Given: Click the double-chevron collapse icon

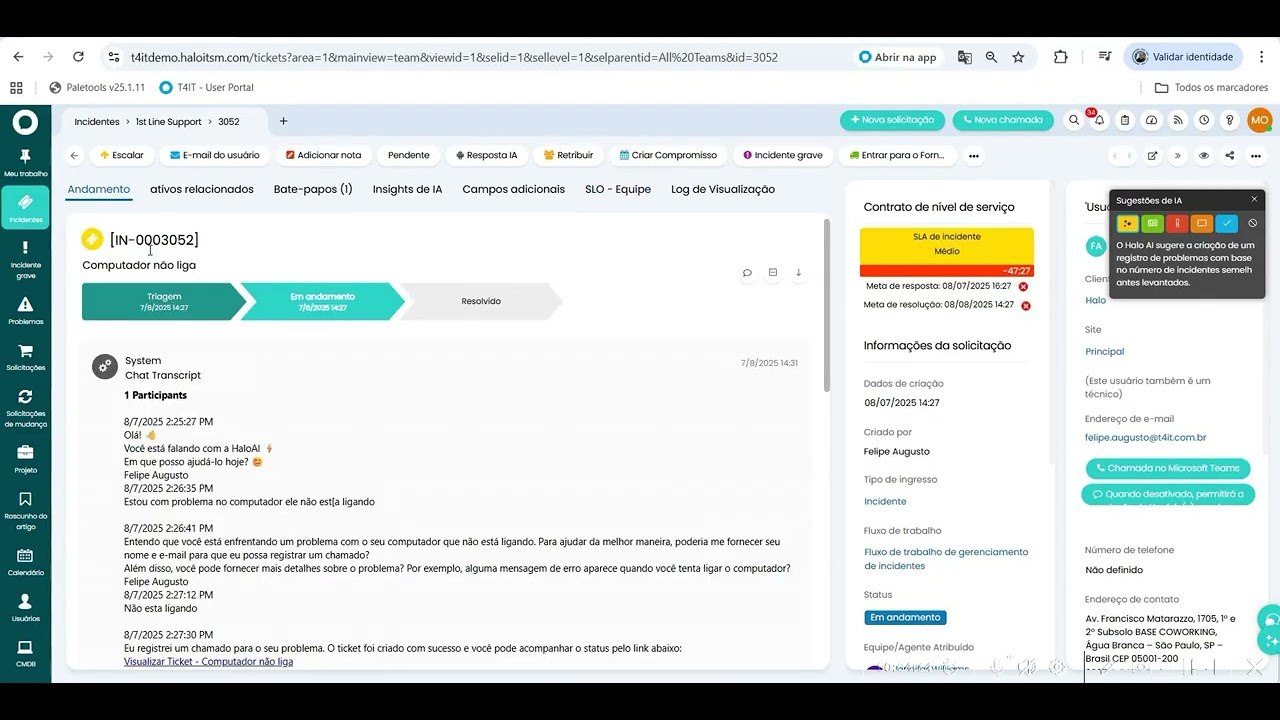Looking at the screenshot, I should (1177, 156).
